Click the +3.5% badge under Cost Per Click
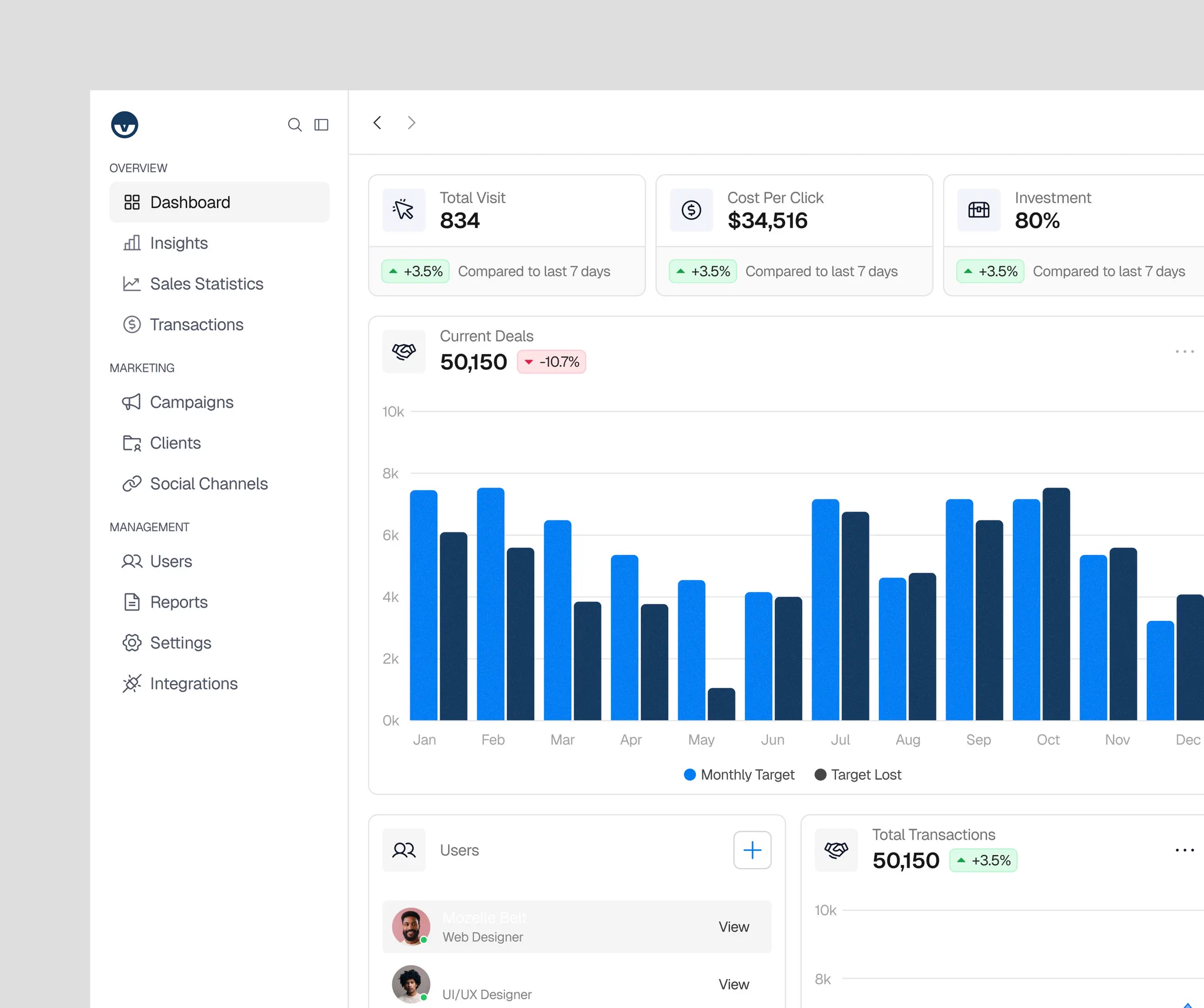1204x1008 pixels. 703,271
